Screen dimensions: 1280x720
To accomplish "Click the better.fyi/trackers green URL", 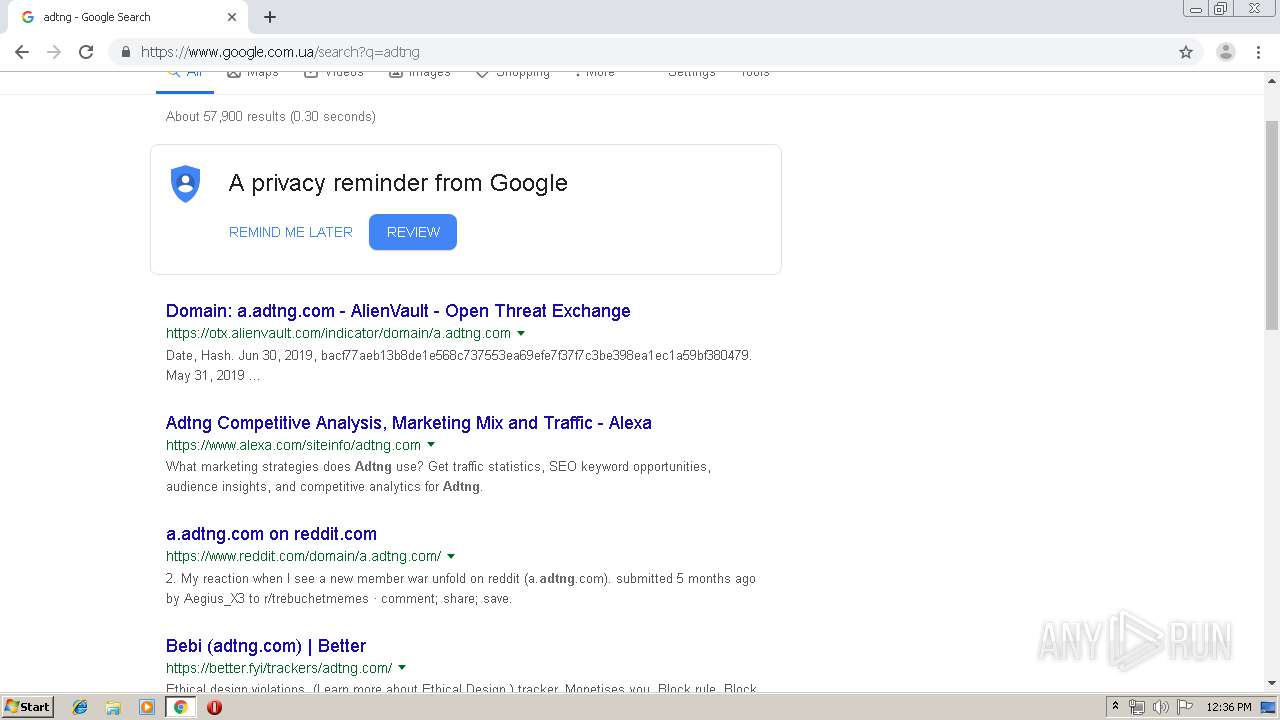I will point(279,668).
